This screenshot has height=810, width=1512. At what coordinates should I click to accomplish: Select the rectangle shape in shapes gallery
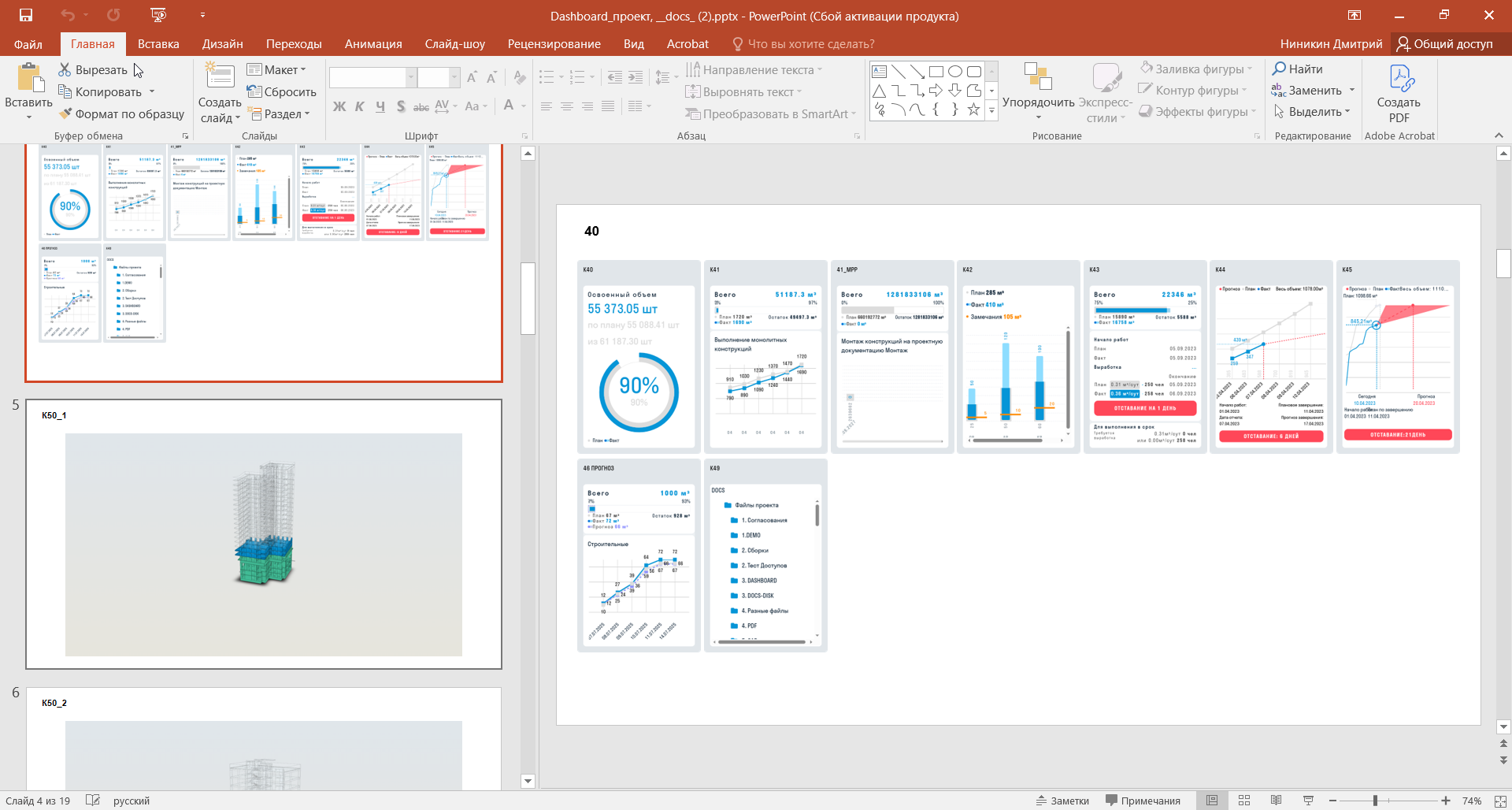(x=936, y=71)
